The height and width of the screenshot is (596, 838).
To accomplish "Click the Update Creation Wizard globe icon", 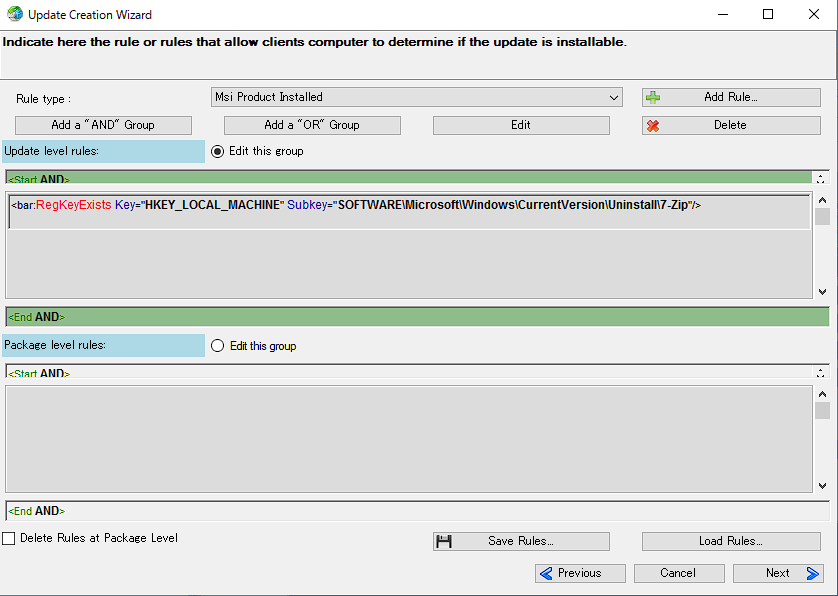I will point(15,14).
